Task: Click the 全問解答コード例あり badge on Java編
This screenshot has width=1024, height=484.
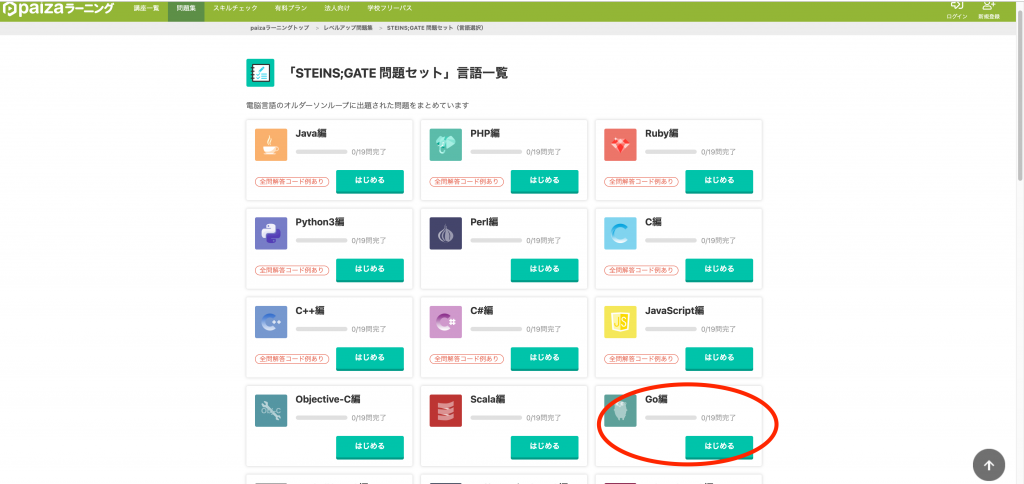Action: pos(292,182)
